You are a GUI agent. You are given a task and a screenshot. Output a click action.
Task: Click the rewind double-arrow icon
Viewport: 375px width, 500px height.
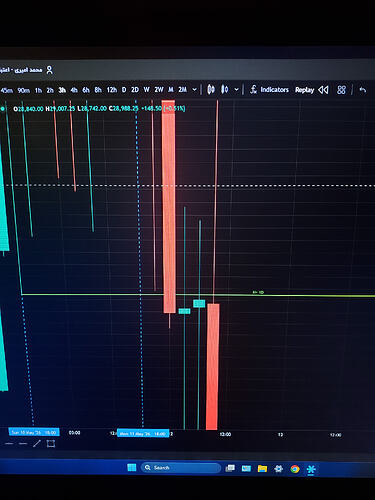[x=323, y=90]
